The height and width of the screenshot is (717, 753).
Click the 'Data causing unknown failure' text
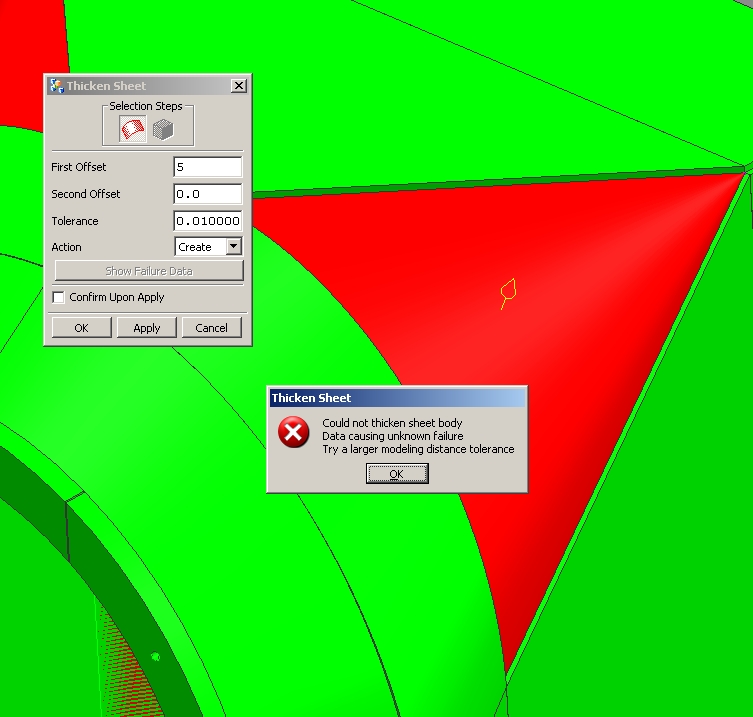(x=392, y=436)
